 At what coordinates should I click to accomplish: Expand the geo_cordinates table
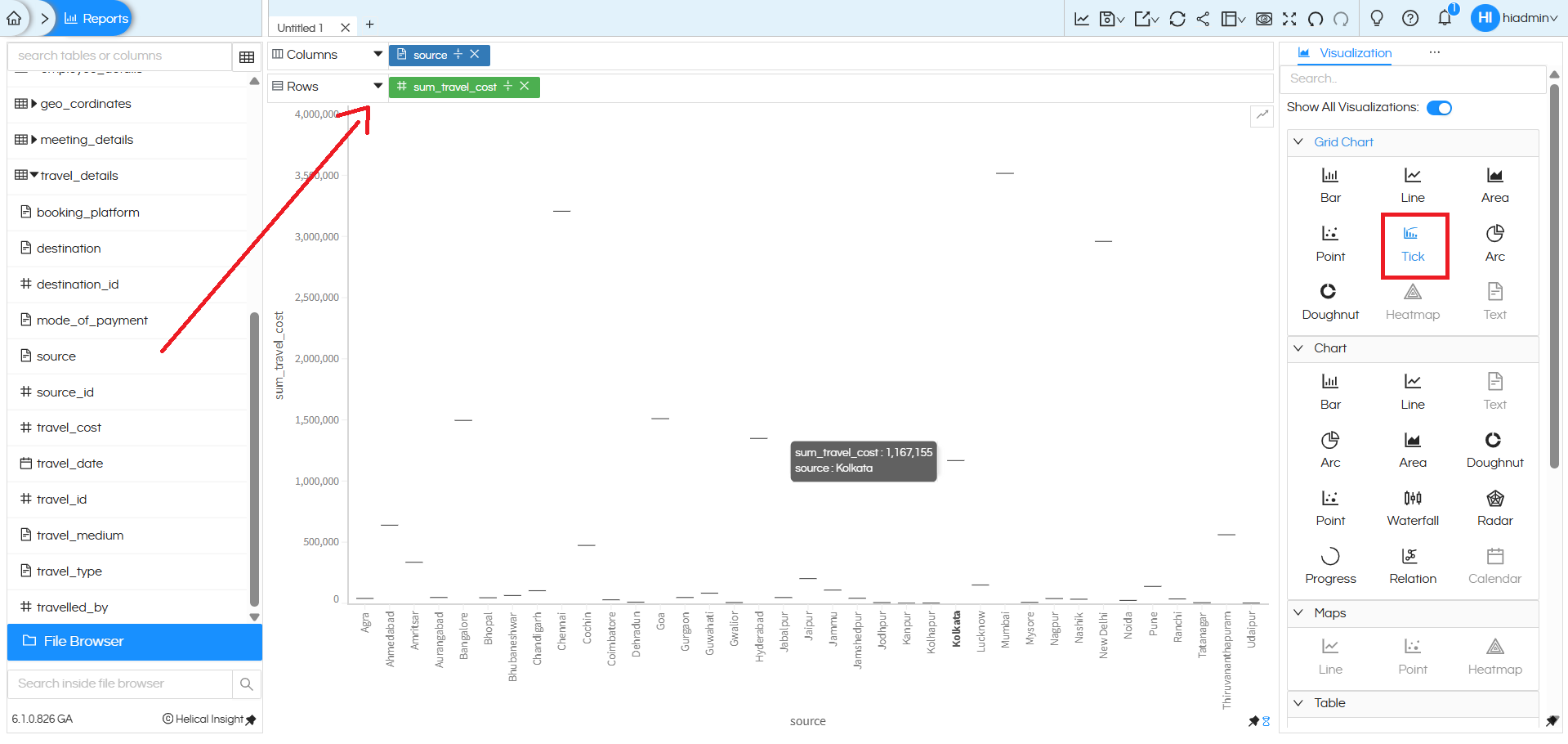[x=34, y=104]
